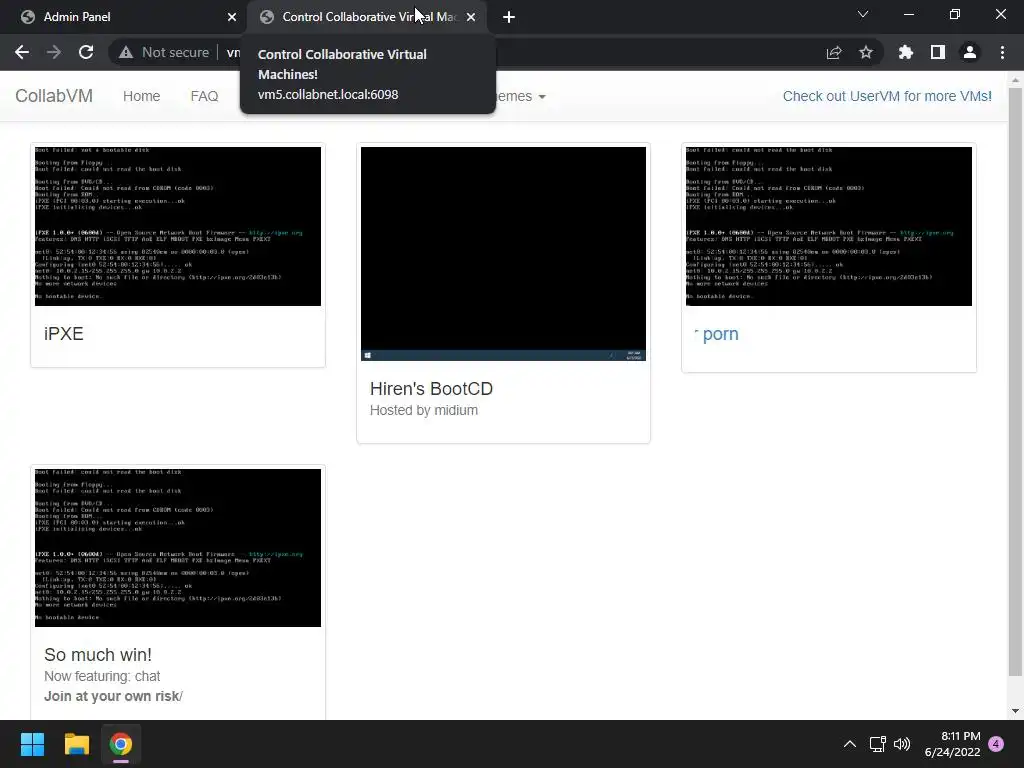
Task: Open the network tray icon
Action: (x=878, y=744)
